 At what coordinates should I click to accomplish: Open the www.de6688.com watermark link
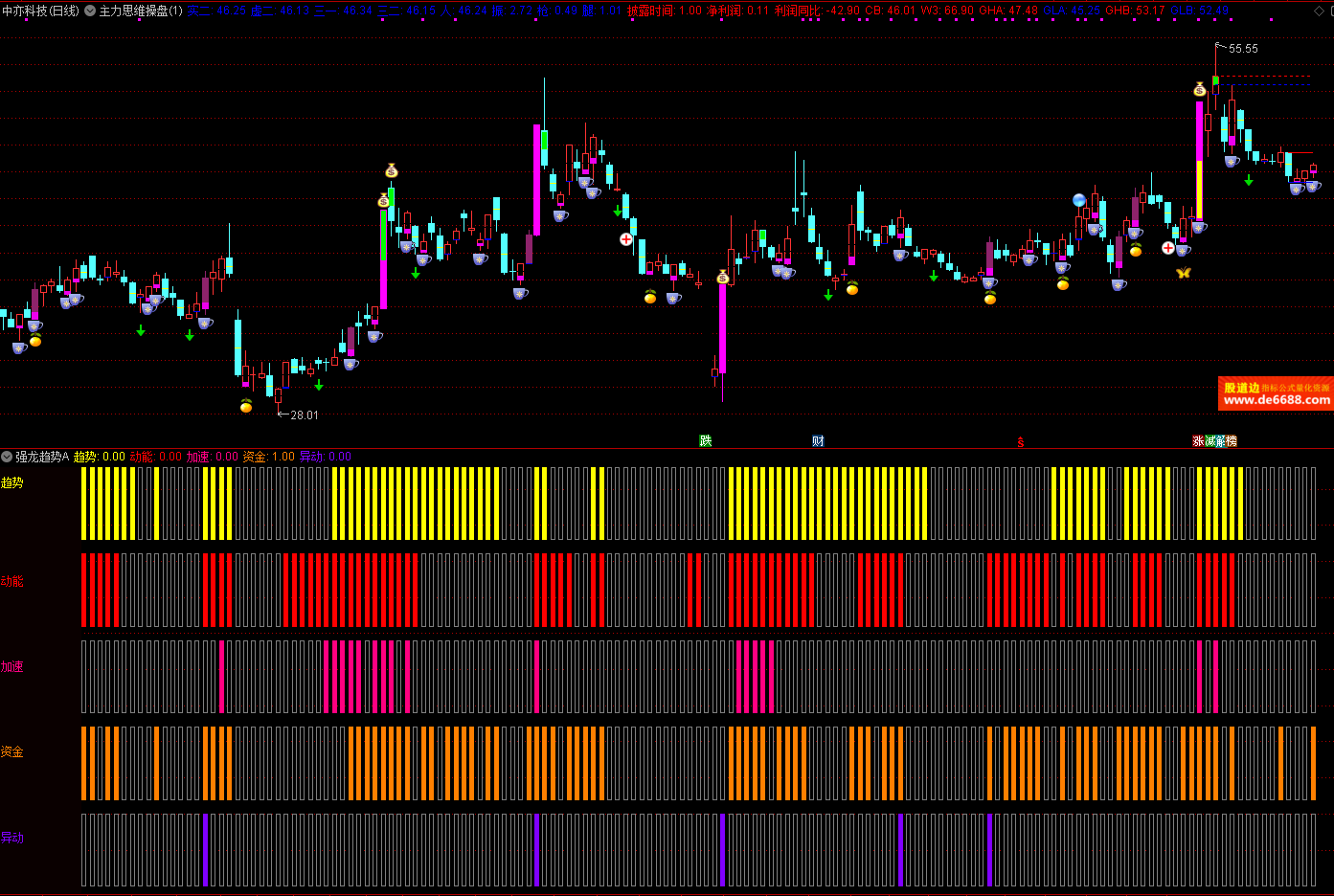[x=1277, y=400]
